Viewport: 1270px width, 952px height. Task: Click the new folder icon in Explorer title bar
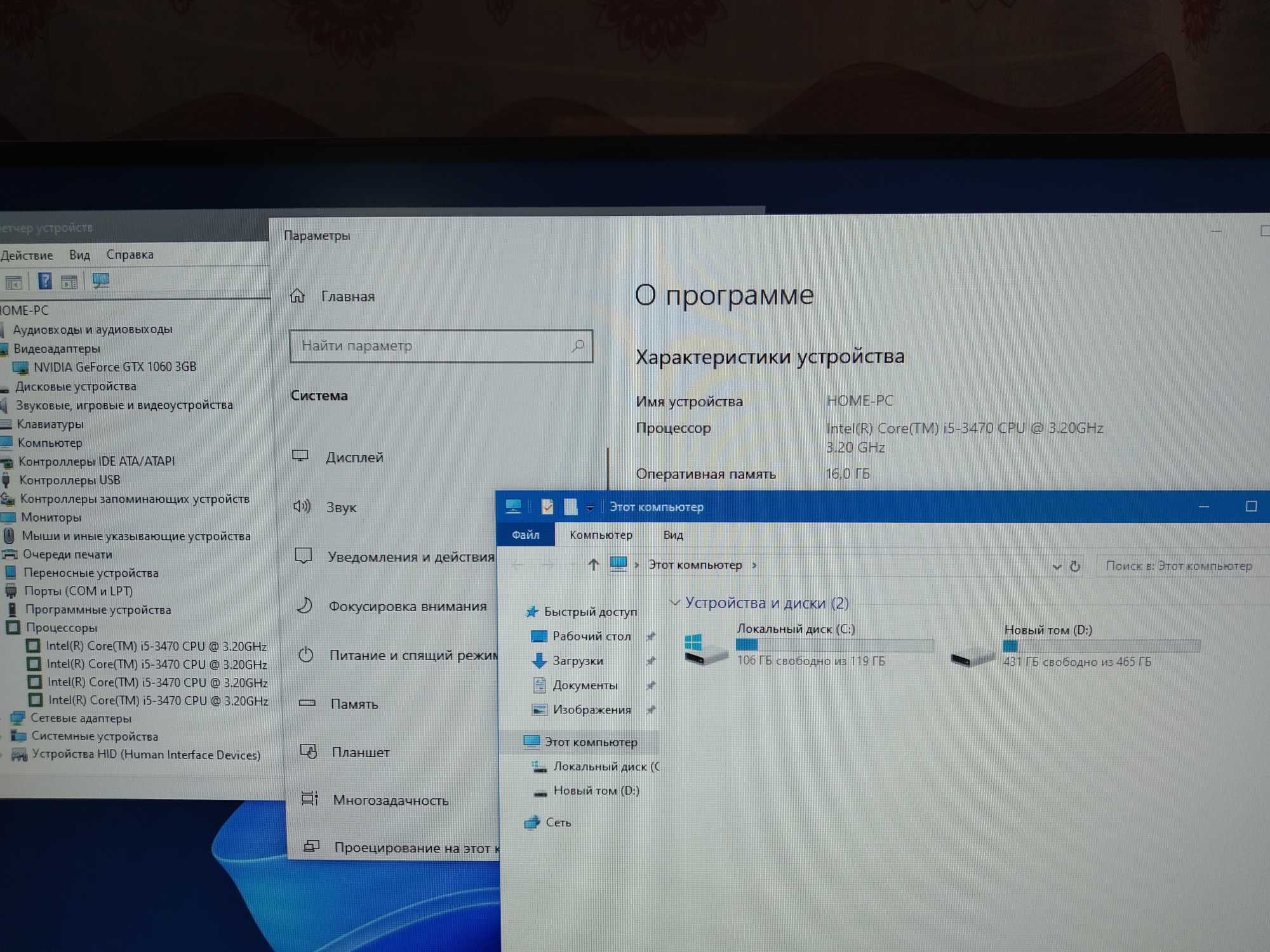[570, 506]
